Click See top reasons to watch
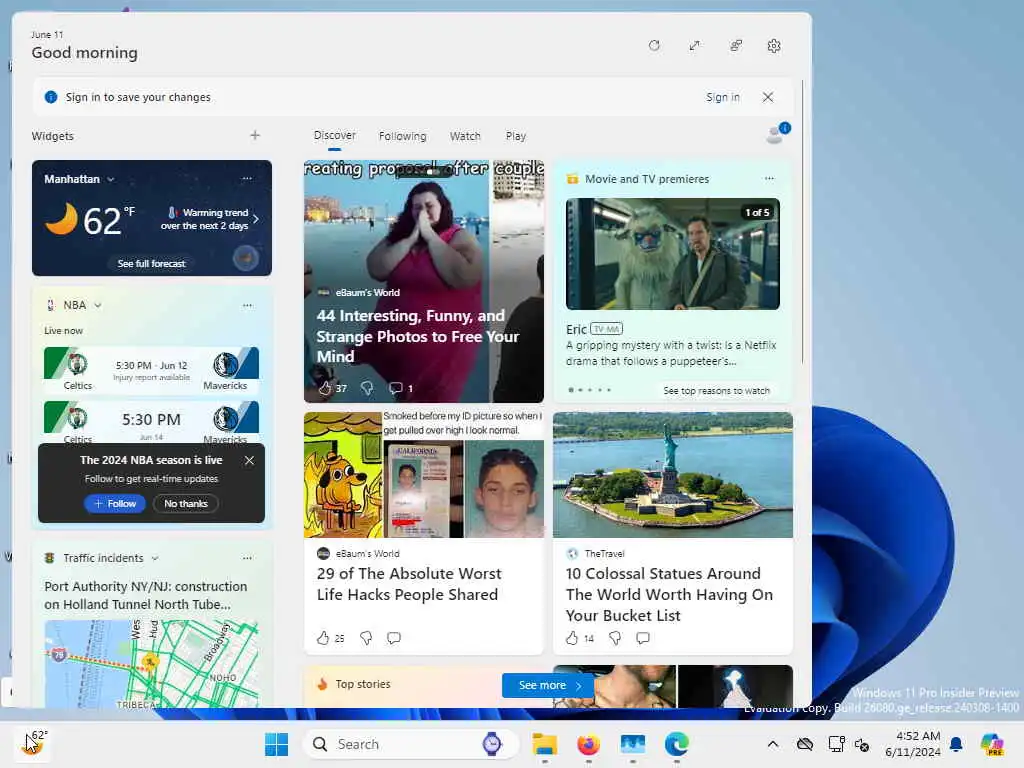The height and width of the screenshot is (768, 1024). pos(716,391)
